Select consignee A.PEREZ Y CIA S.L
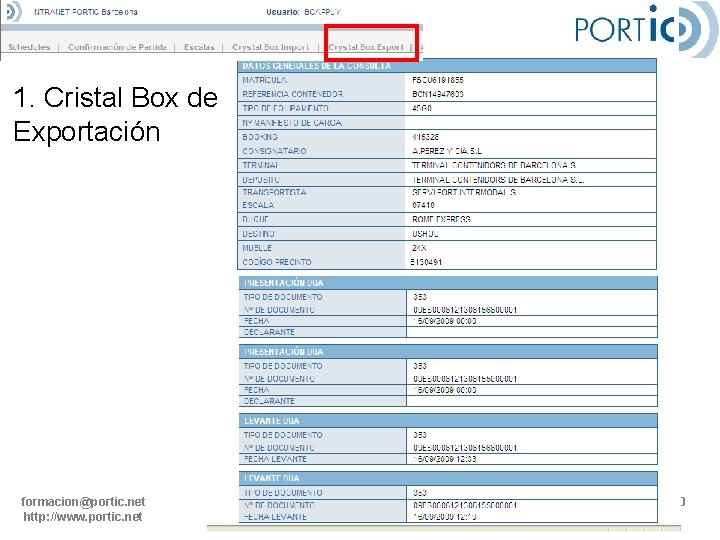 coord(447,151)
